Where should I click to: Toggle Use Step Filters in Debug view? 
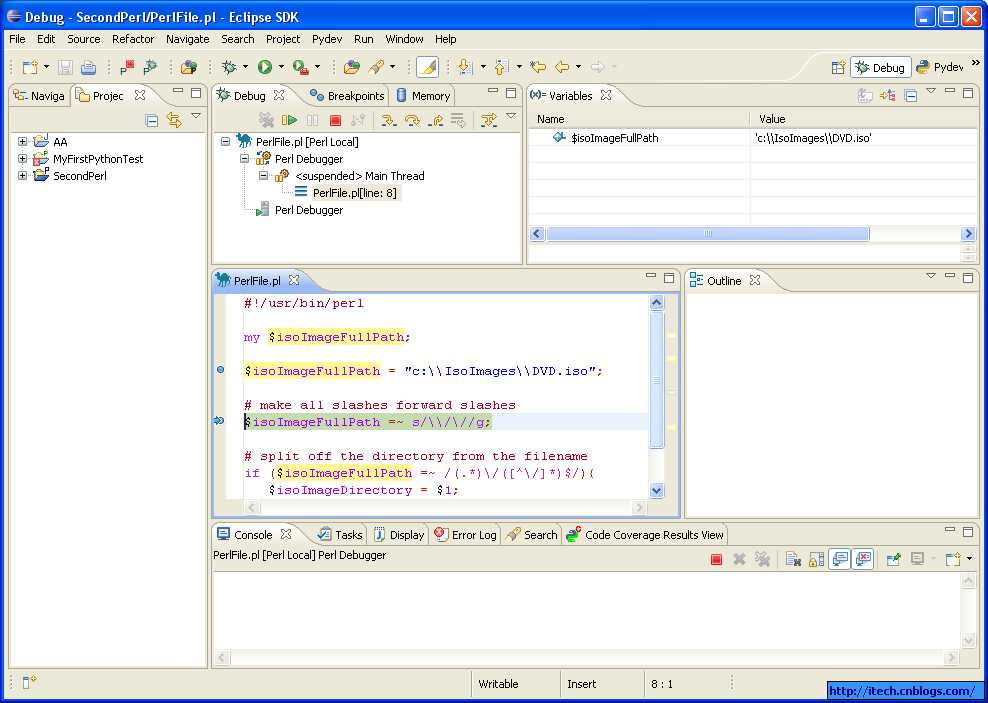(x=489, y=120)
